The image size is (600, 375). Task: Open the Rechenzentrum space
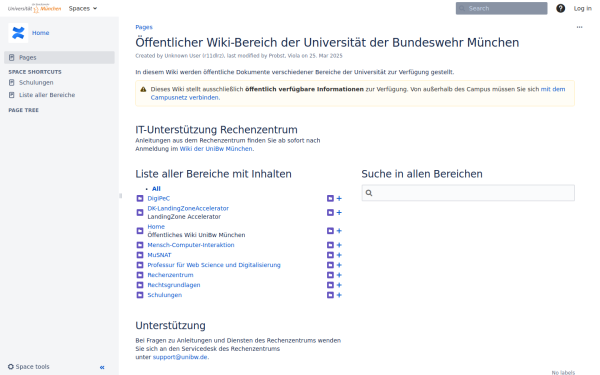tap(170, 275)
